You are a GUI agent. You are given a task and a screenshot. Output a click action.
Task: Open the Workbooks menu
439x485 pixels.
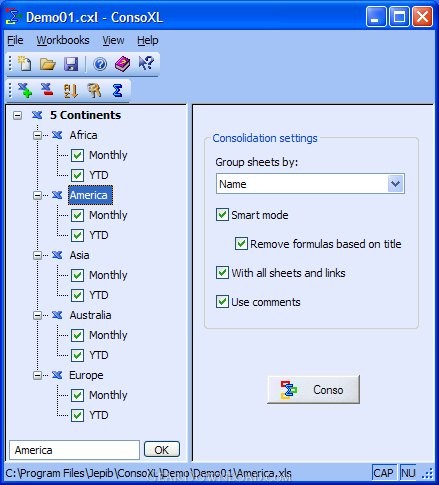coord(63,40)
